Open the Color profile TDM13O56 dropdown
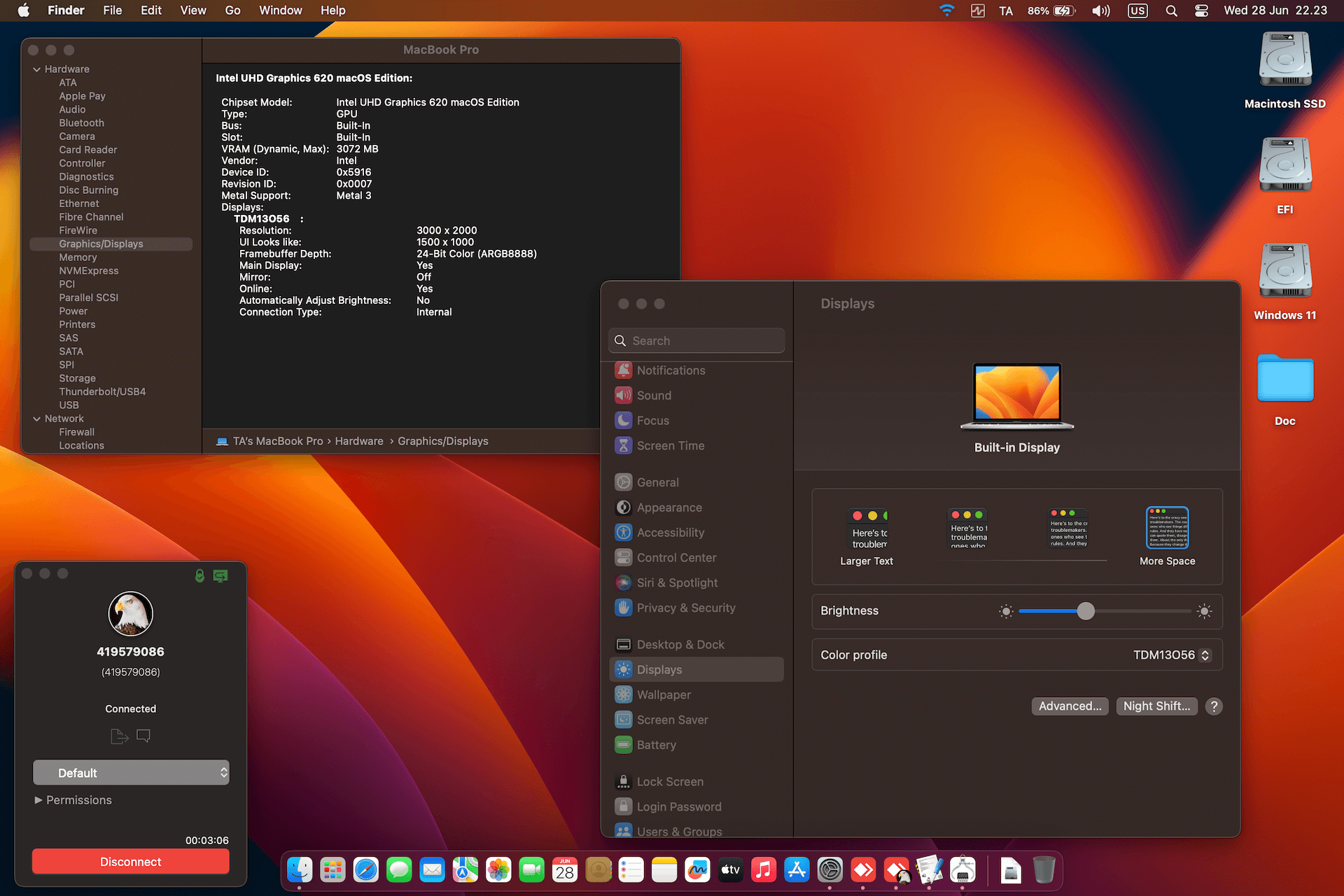 coord(1172,655)
